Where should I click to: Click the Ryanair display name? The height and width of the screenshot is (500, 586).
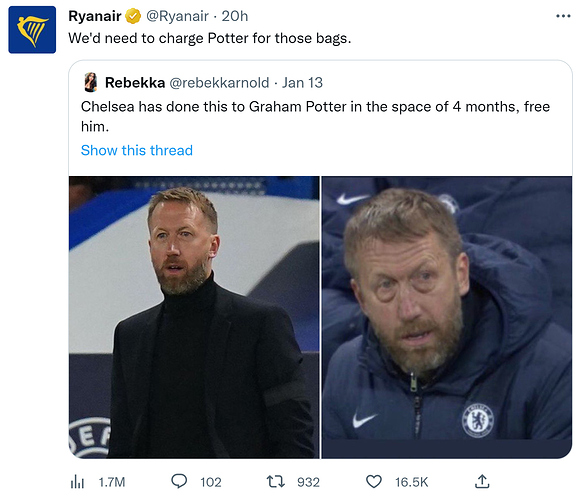pyautogui.click(x=95, y=16)
